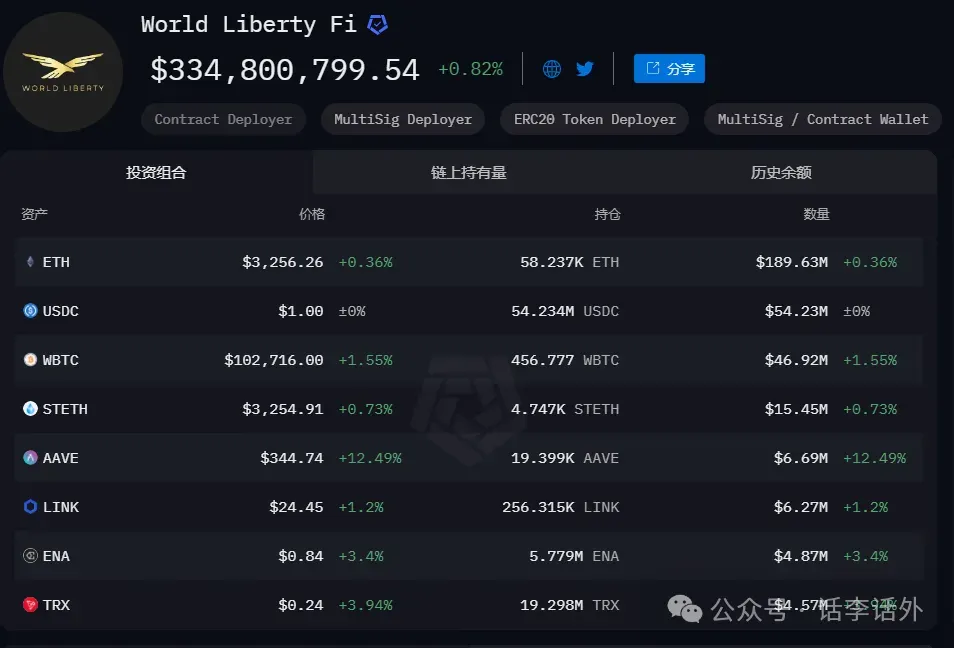Click ETH price $3,256.26
The height and width of the screenshot is (648, 954).
coord(282,262)
